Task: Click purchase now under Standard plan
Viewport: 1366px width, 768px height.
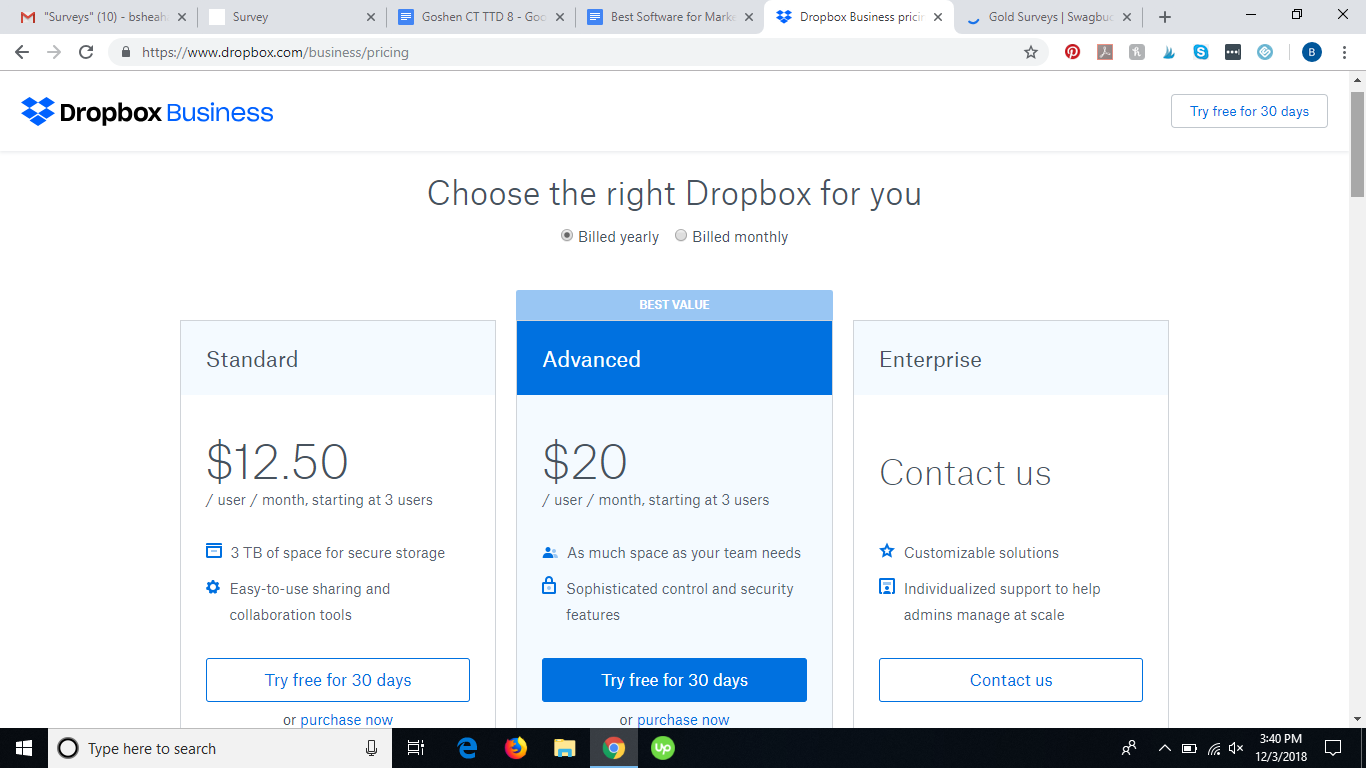Action: [347, 719]
